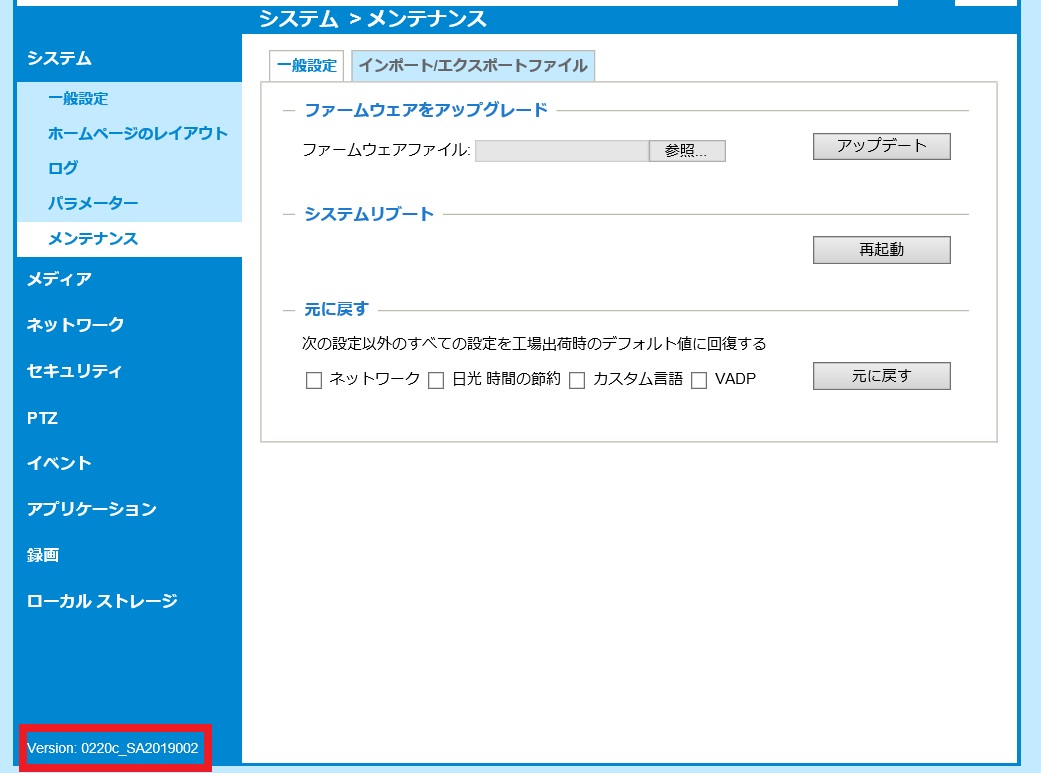
Task: Toggle the VADP checkbox
Action: pyautogui.click(x=698, y=380)
